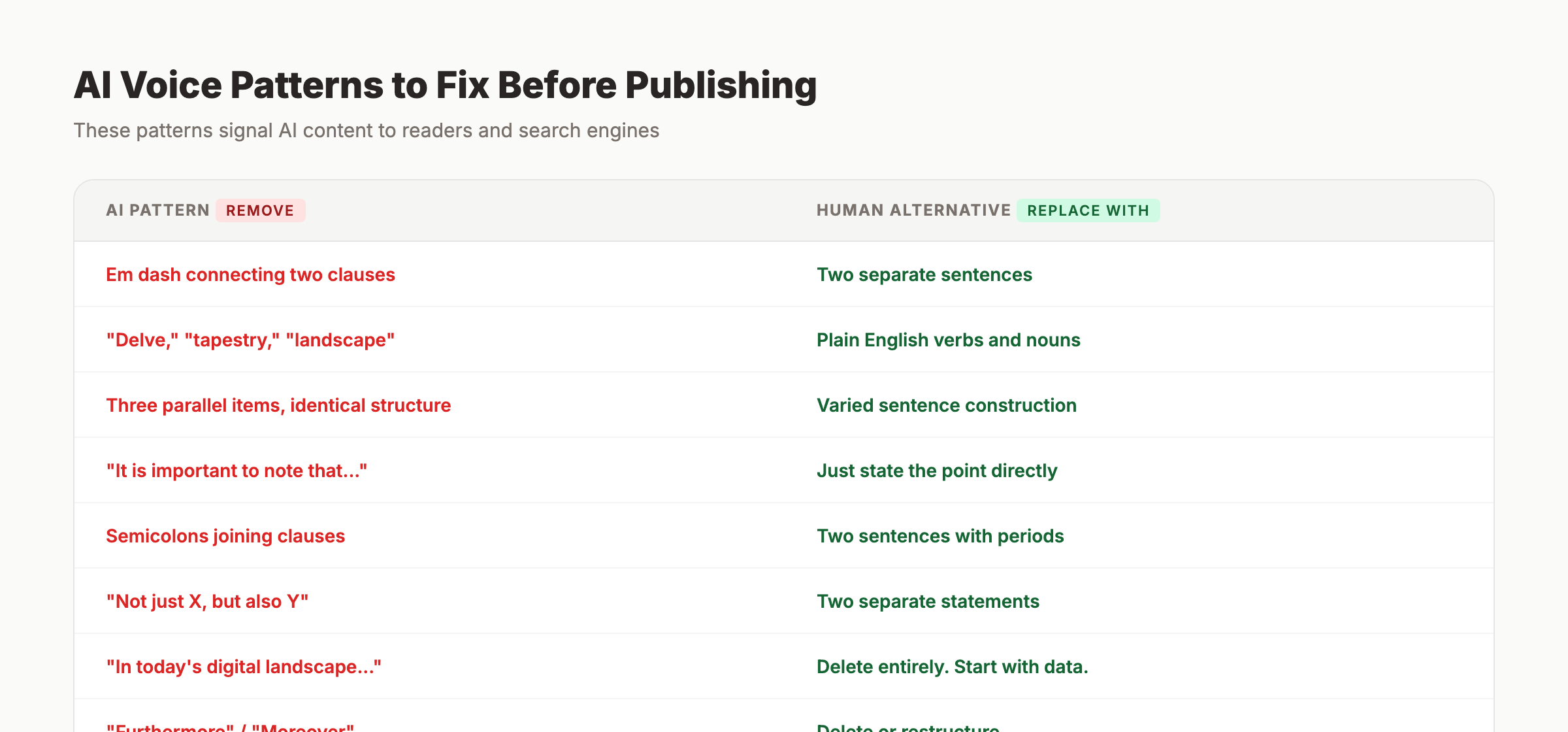
Task: Select Two separate sentences alternative
Action: pos(924,274)
